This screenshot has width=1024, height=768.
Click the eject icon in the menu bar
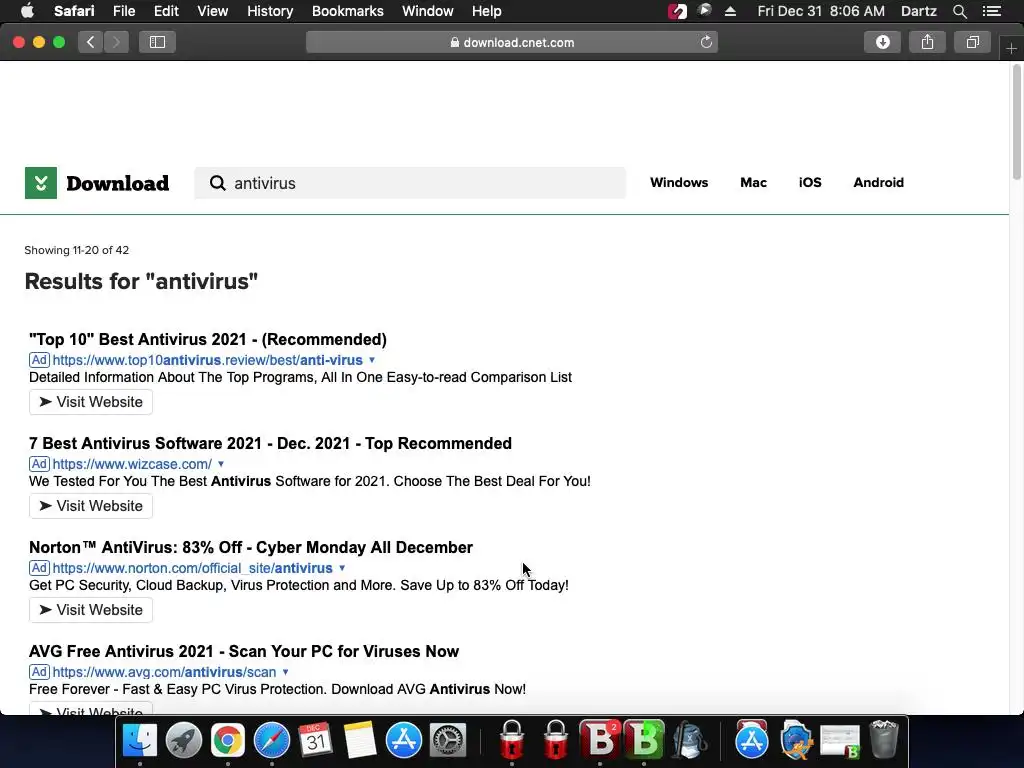coord(731,11)
